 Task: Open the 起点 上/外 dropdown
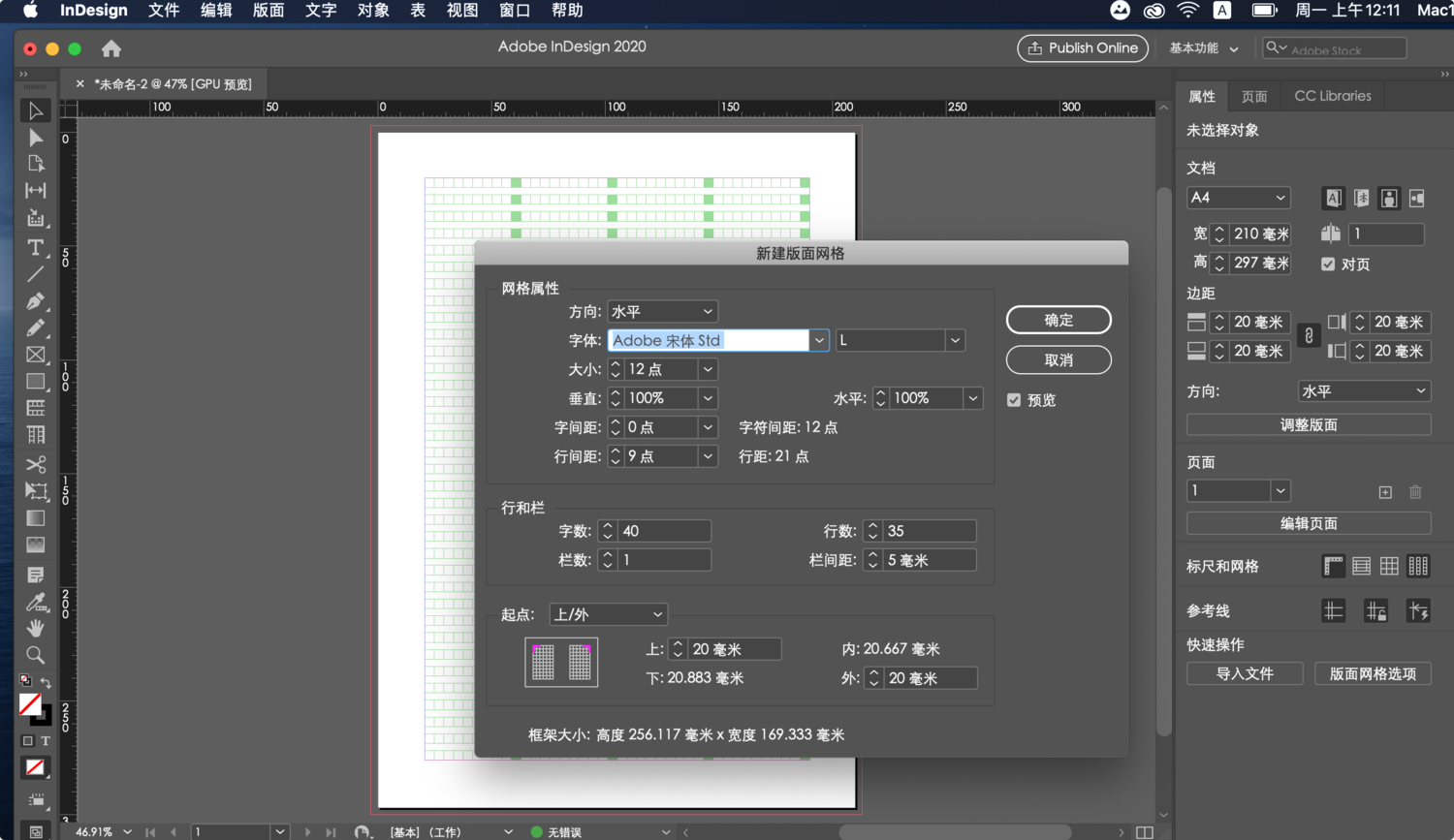coord(608,614)
